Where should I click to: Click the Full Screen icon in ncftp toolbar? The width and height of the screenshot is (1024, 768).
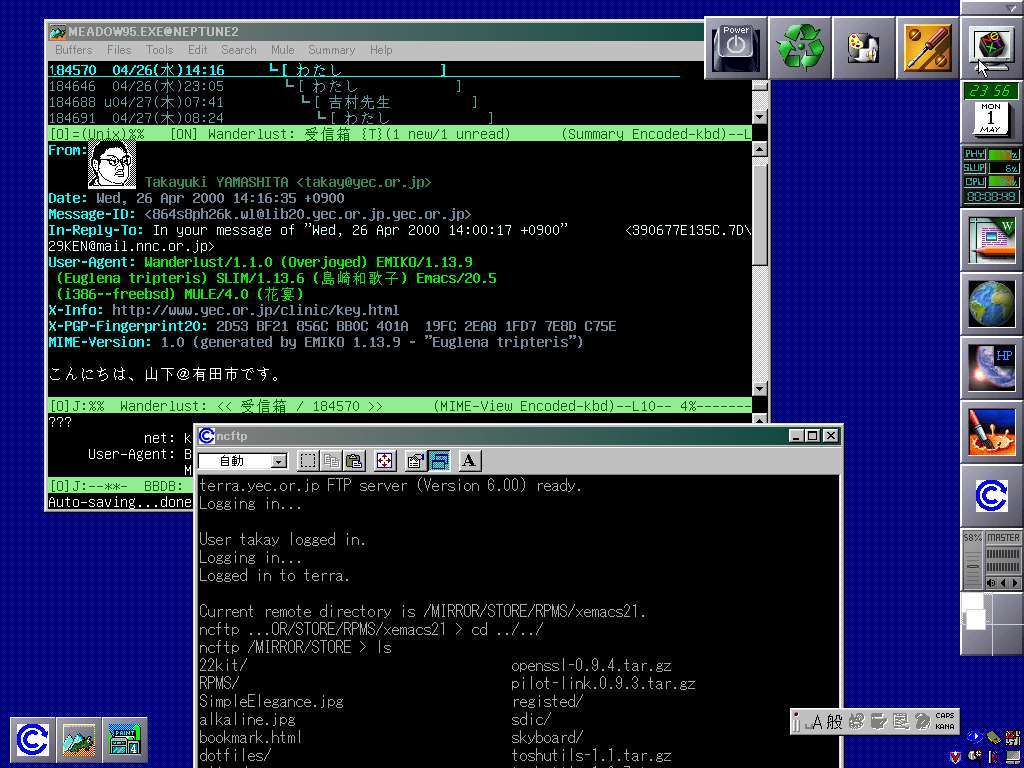385,461
